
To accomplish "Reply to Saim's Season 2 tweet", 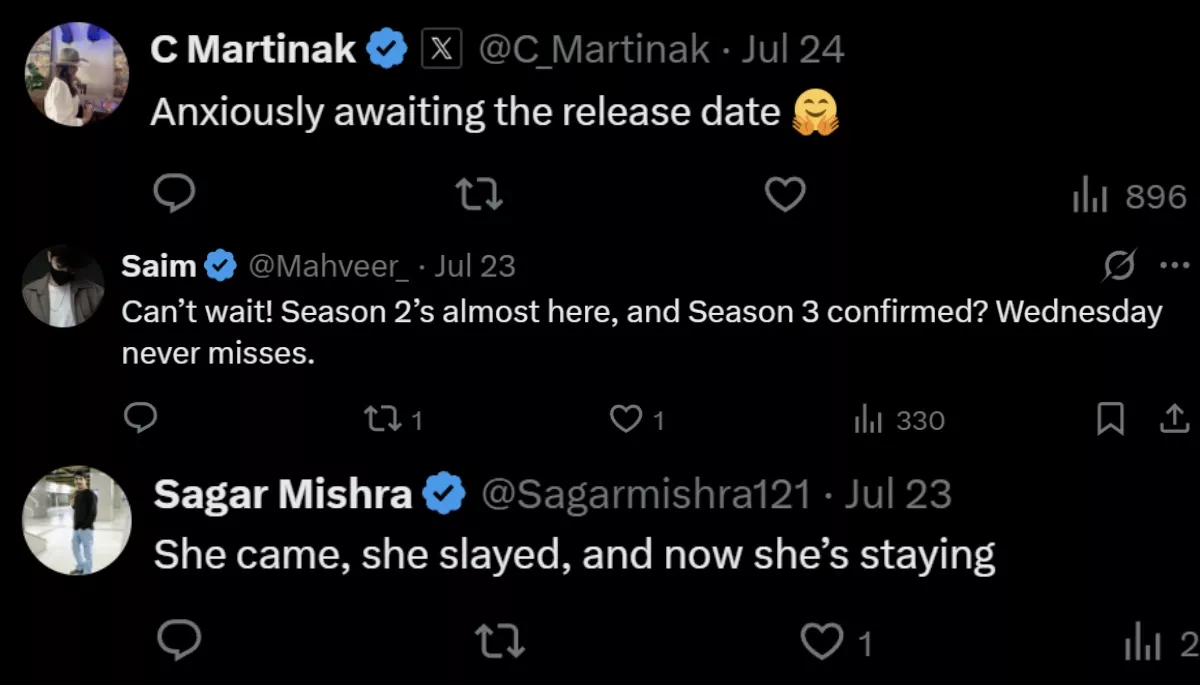I will [x=140, y=419].
